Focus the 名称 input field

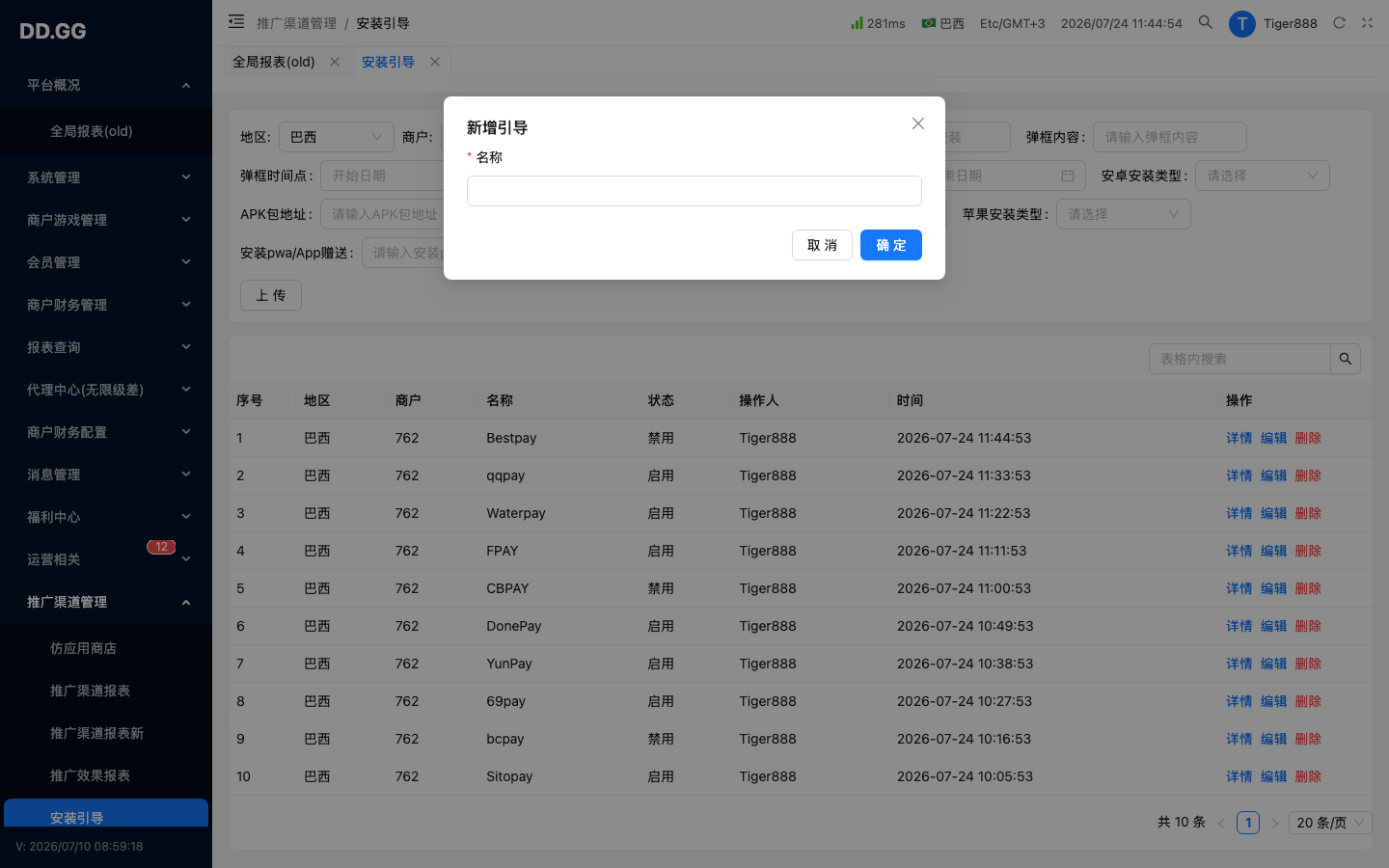click(x=694, y=191)
